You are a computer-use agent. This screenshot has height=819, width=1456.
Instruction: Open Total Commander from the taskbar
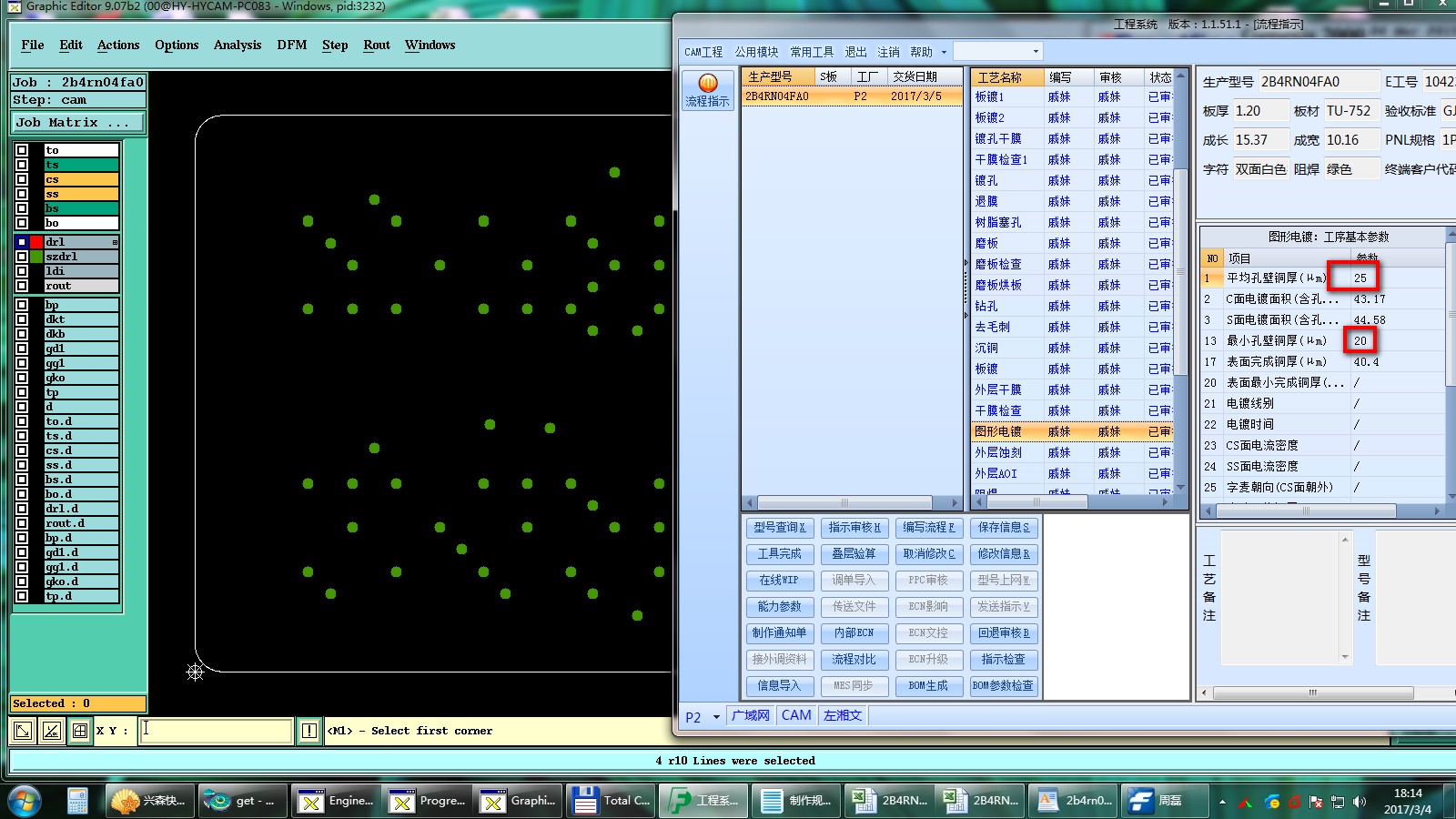[612, 801]
